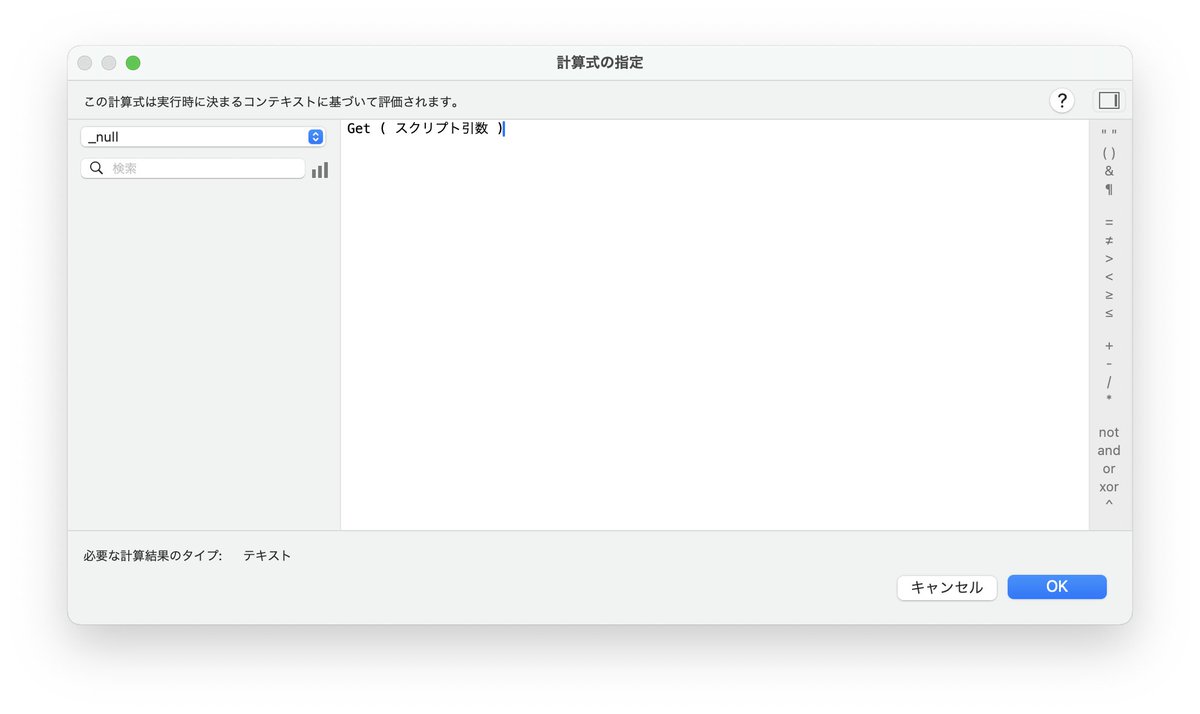Insert the not-equal ≠ operator
The width and height of the screenshot is (1200, 714).
(1109, 240)
